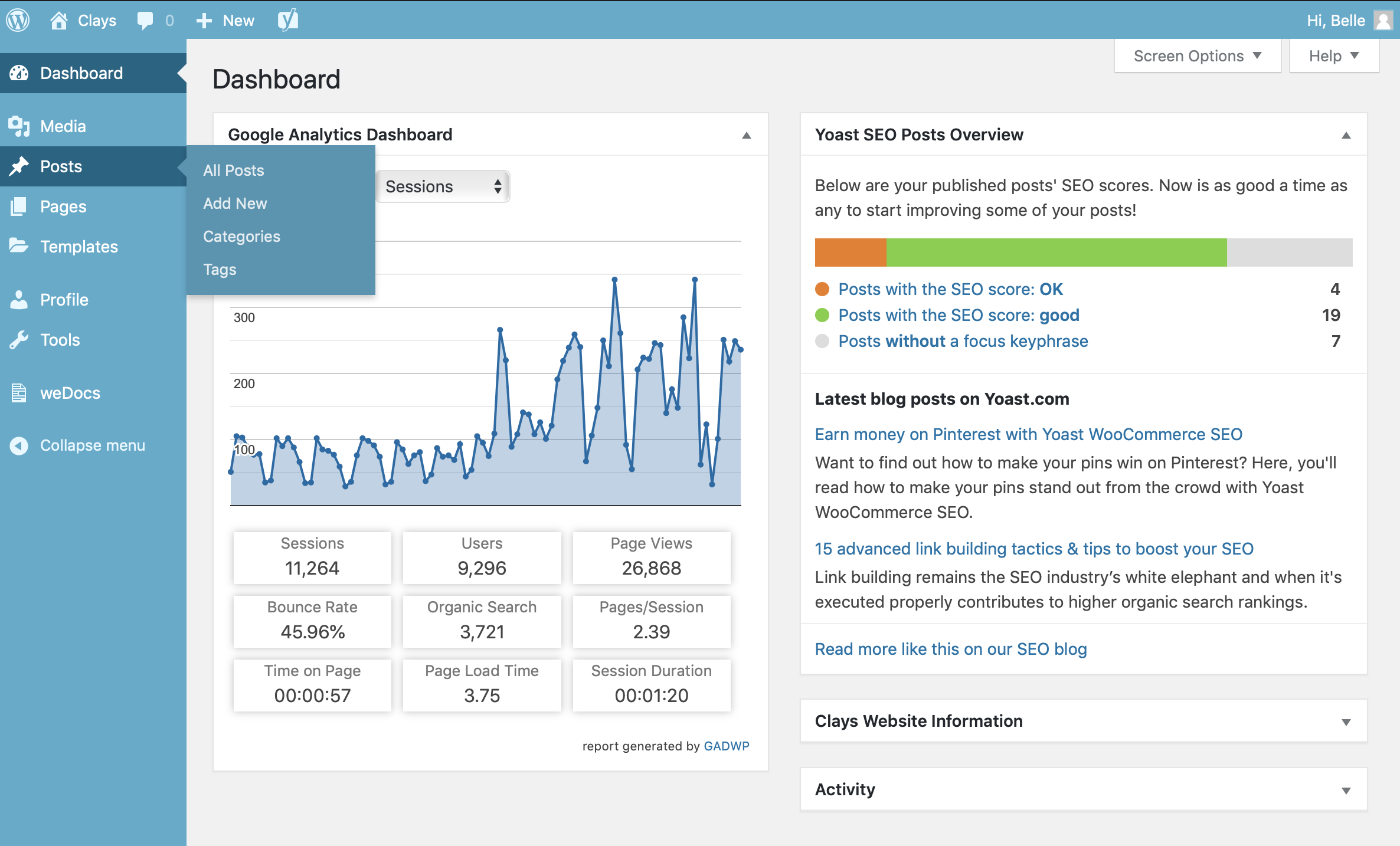Screen dimensions: 1400x846
Task: Open the Clays site home icon
Action: tap(58, 20)
